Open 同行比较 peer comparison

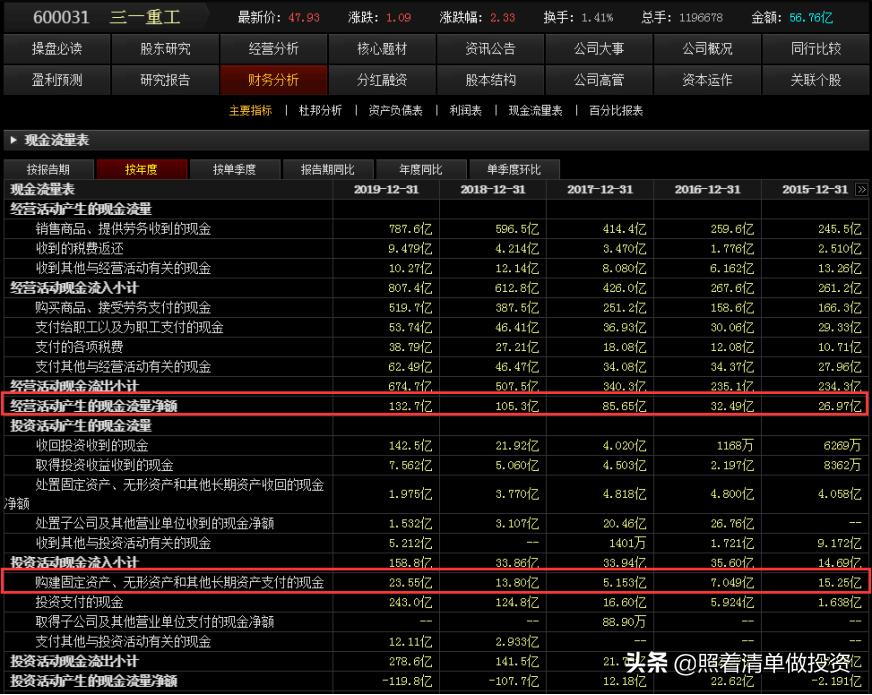click(x=817, y=47)
